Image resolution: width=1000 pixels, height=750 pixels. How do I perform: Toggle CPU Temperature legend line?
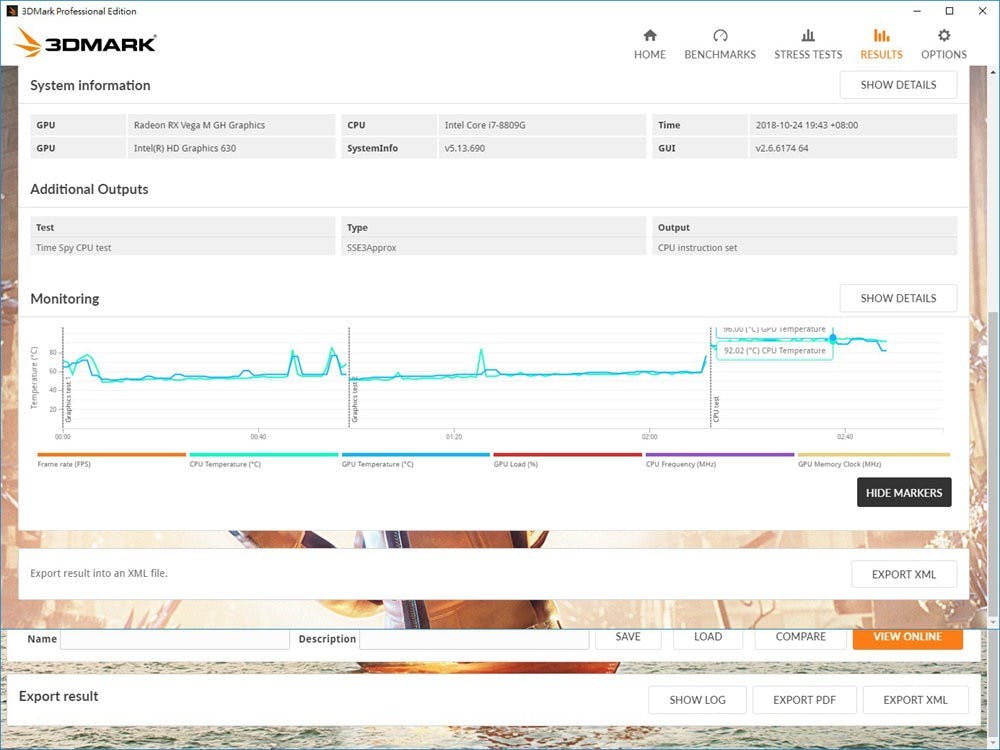tap(263, 455)
